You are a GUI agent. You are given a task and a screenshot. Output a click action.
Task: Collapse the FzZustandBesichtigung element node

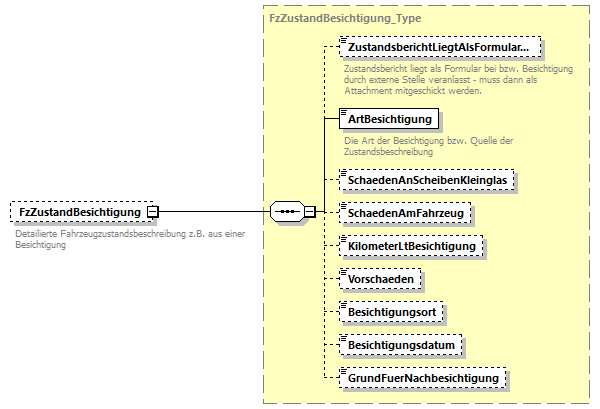point(152,212)
